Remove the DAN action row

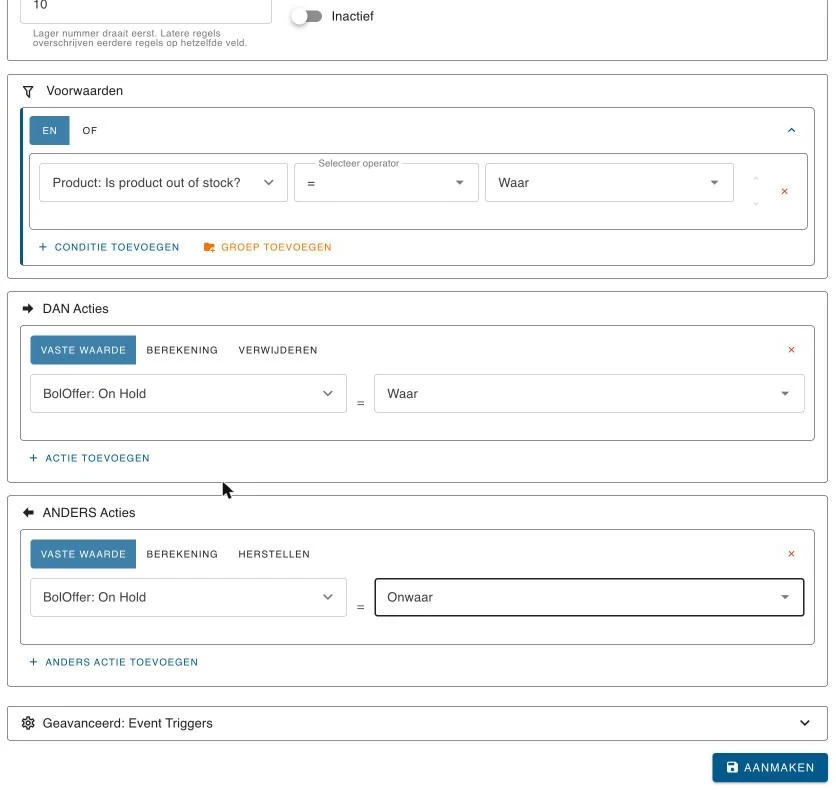click(x=791, y=350)
